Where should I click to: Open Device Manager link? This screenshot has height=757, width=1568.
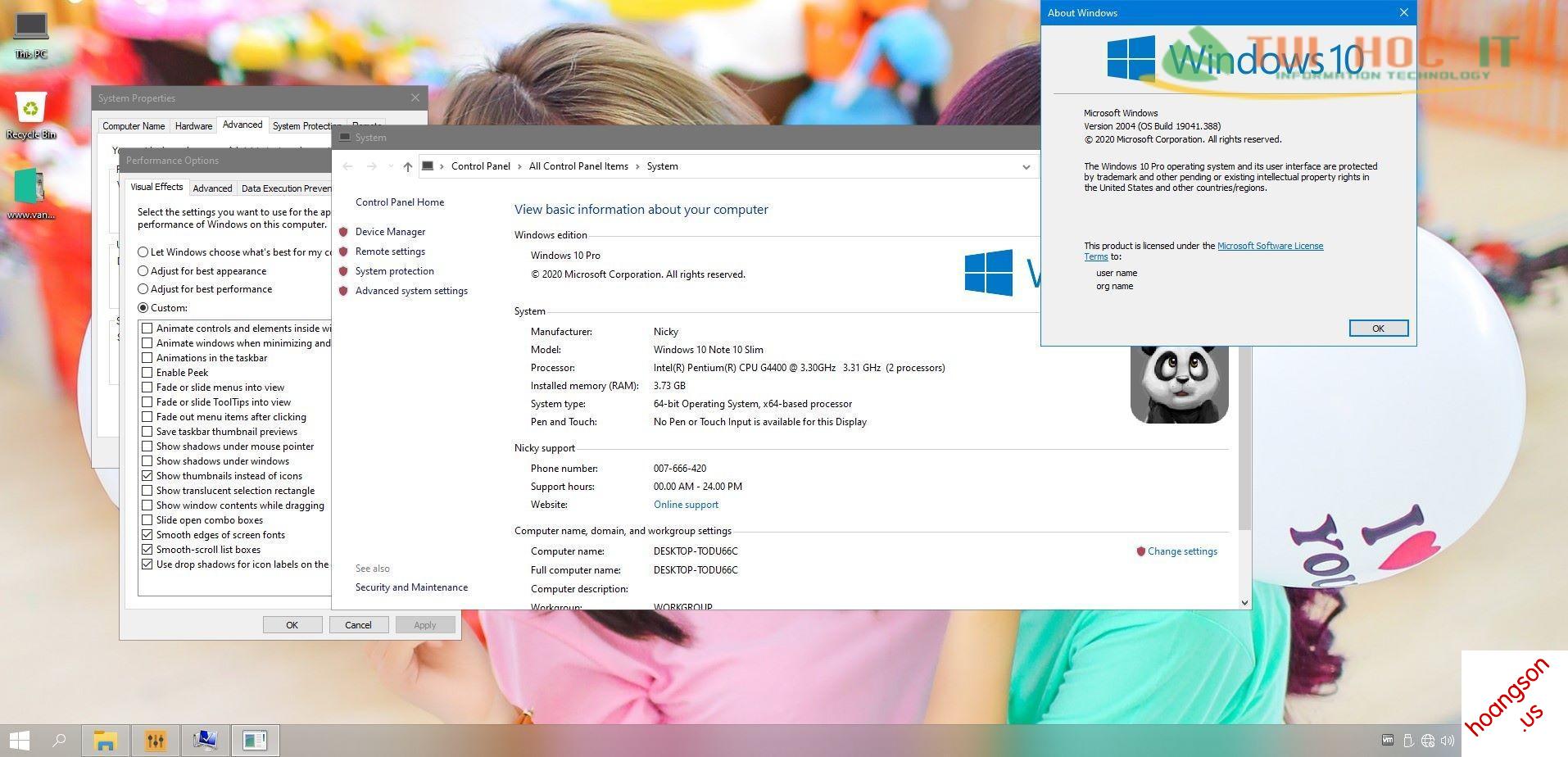click(x=390, y=232)
